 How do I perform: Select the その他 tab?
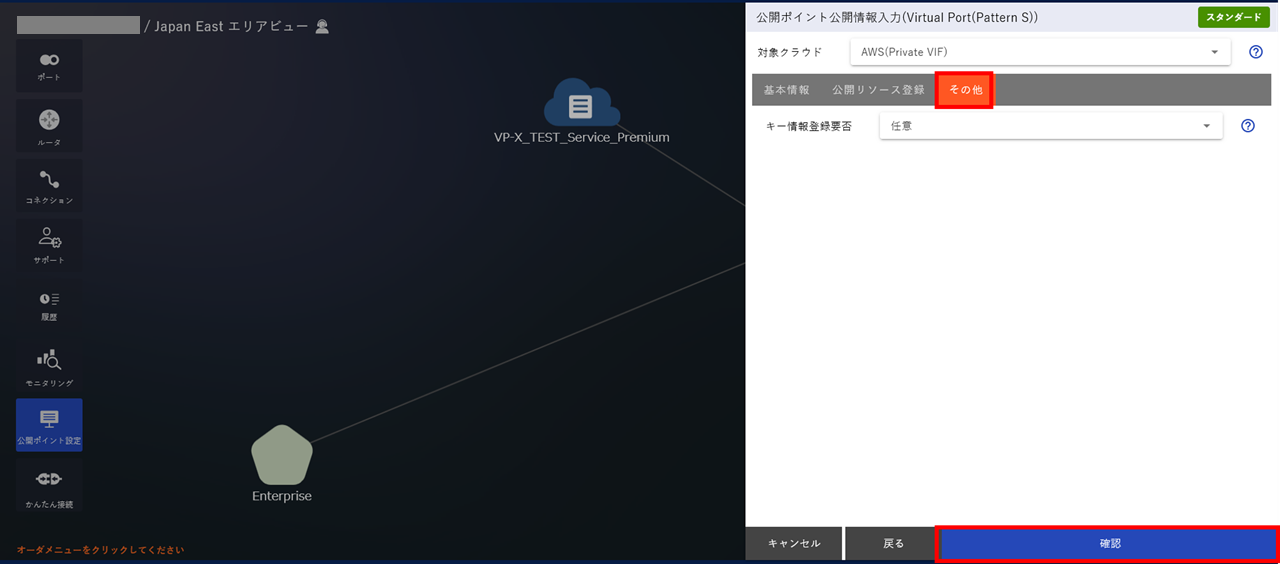965,90
